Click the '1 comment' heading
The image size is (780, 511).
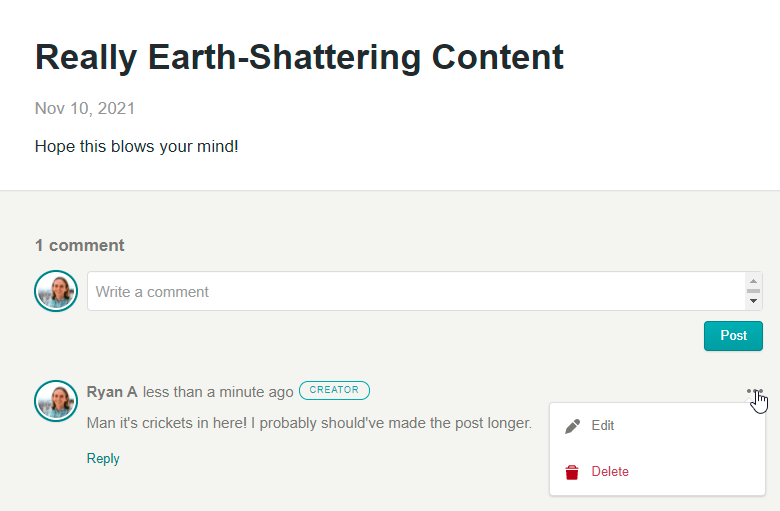[x=80, y=245]
